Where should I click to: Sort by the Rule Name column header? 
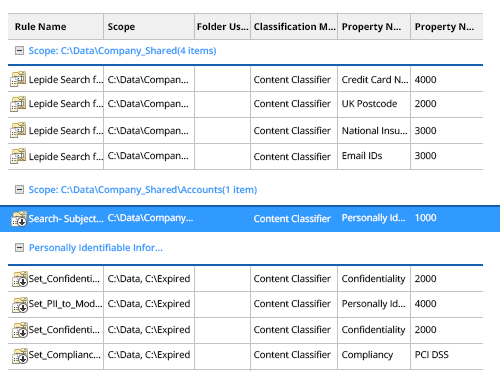pos(56,27)
